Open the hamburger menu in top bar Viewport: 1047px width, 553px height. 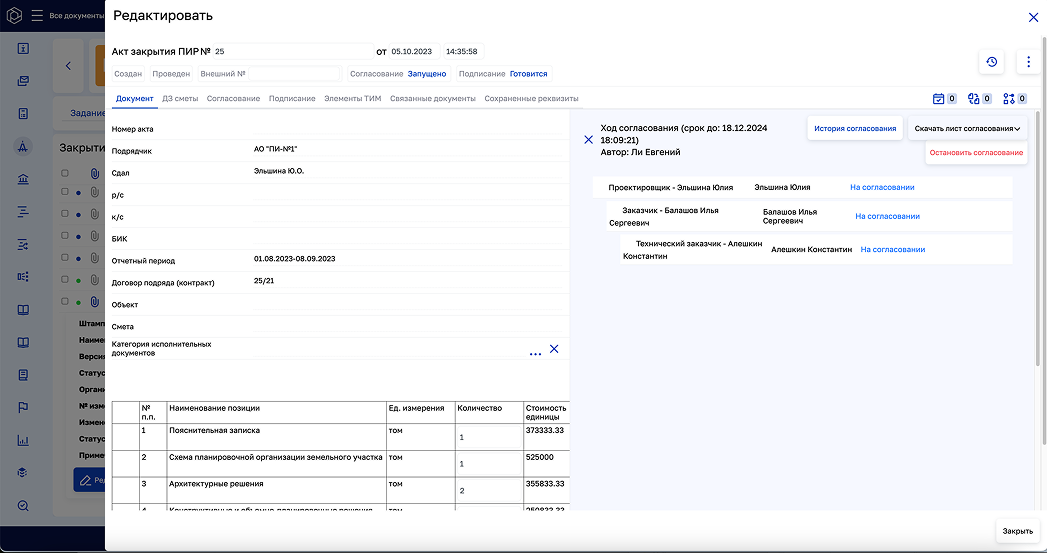37,16
